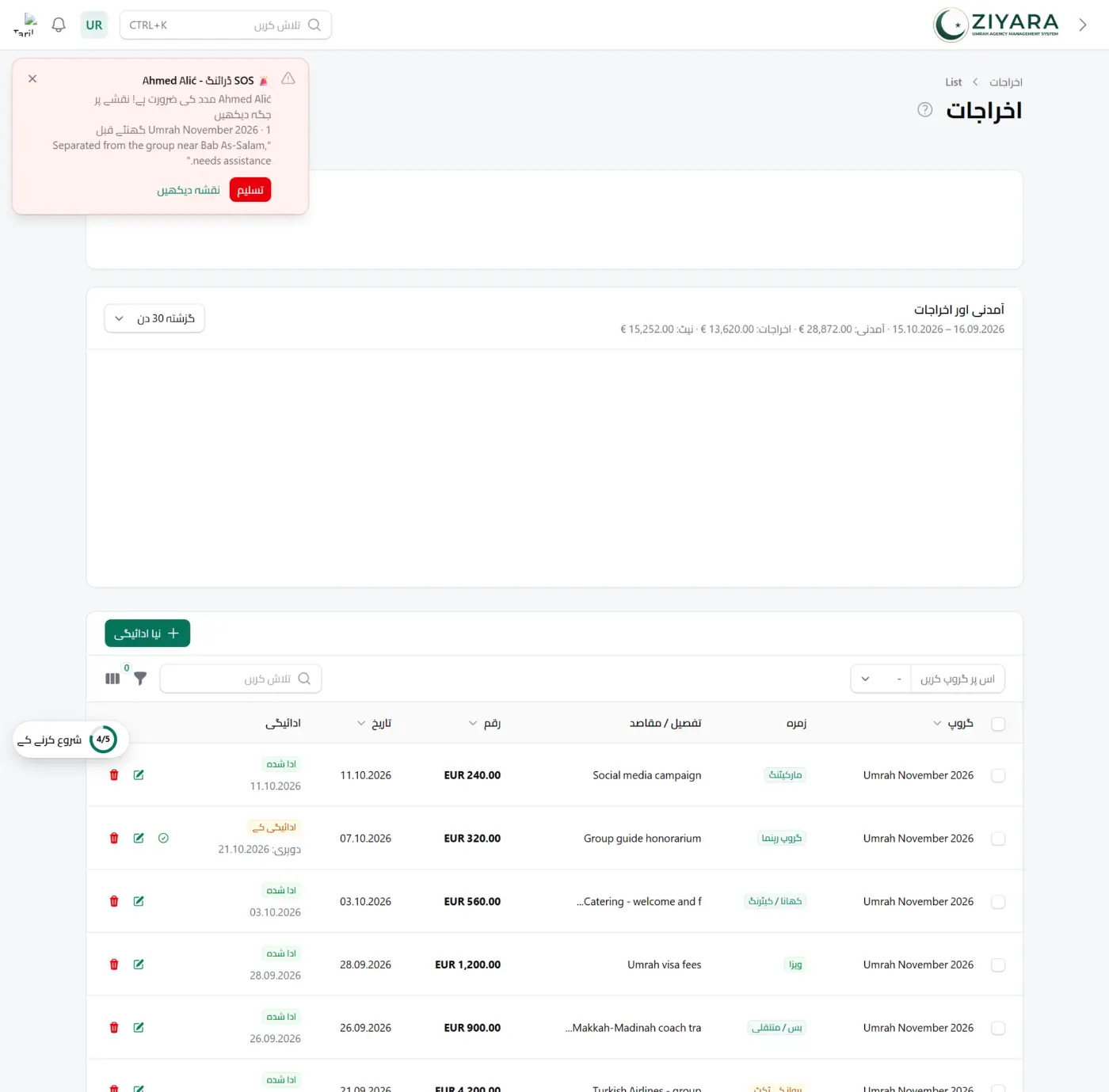Mark Group guide honorarium as paid

[163, 838]
